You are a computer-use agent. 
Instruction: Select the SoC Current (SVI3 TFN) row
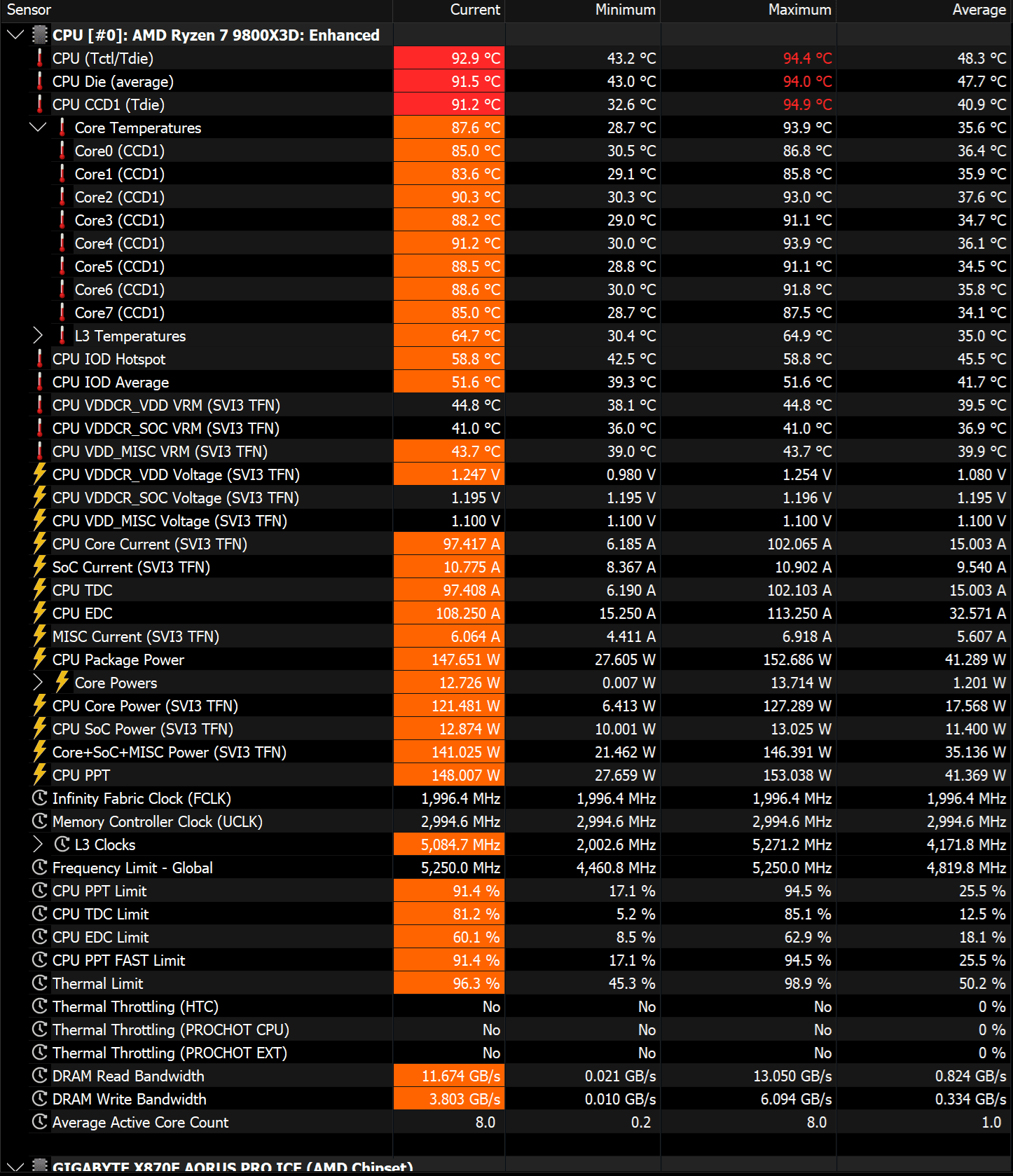click(x=506, y=567)
